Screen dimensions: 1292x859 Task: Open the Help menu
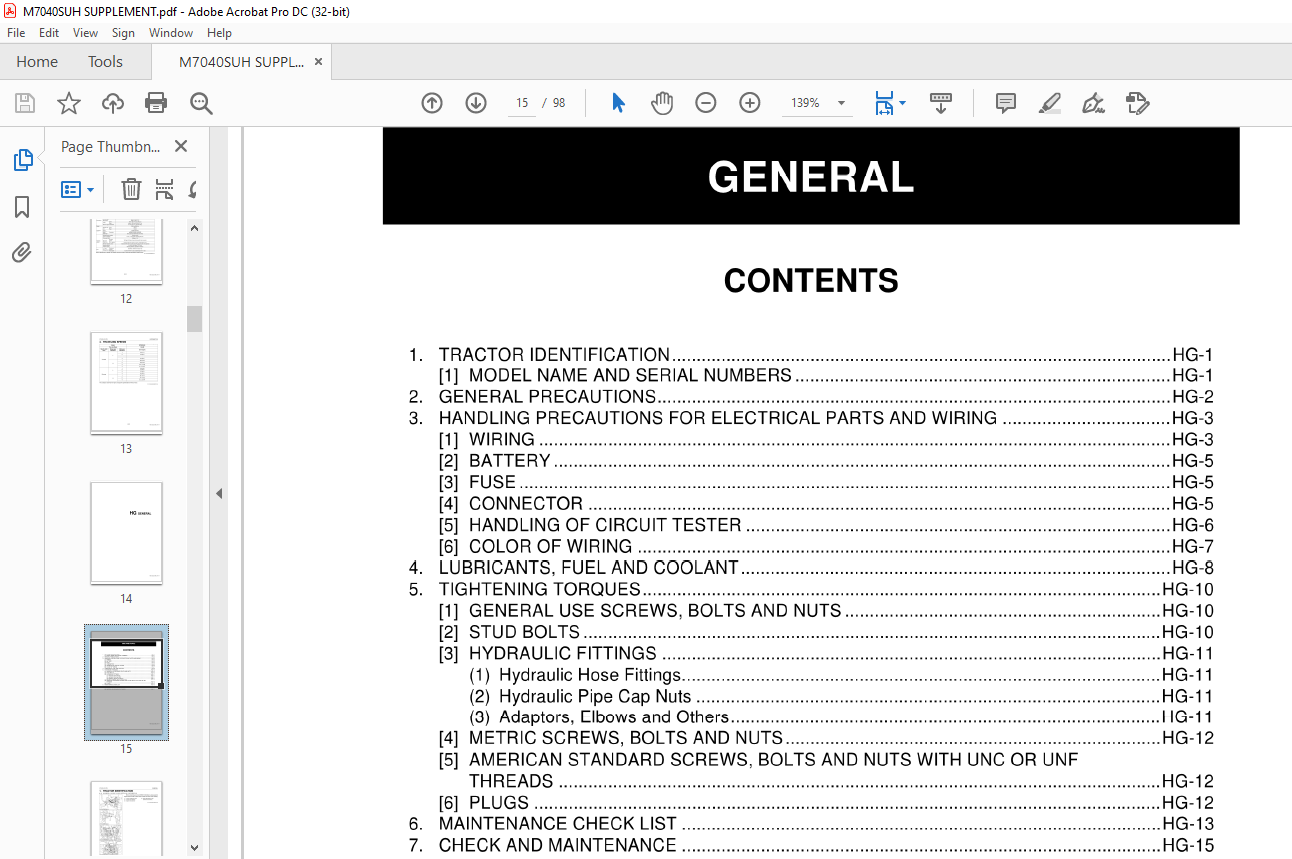pyautogui.click(x=219, y=33)
